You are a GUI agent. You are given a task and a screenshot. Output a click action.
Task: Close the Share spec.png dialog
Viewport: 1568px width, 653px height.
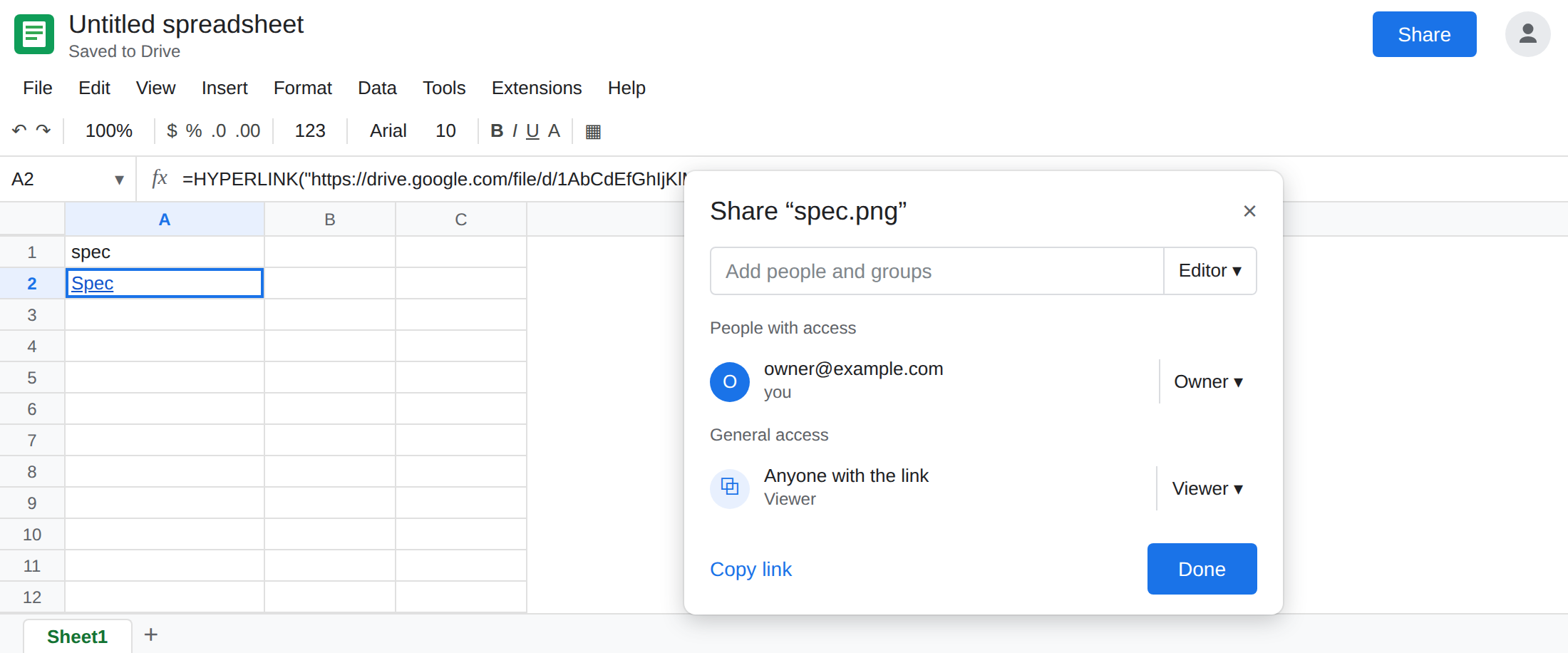[x=1249, y=211]
